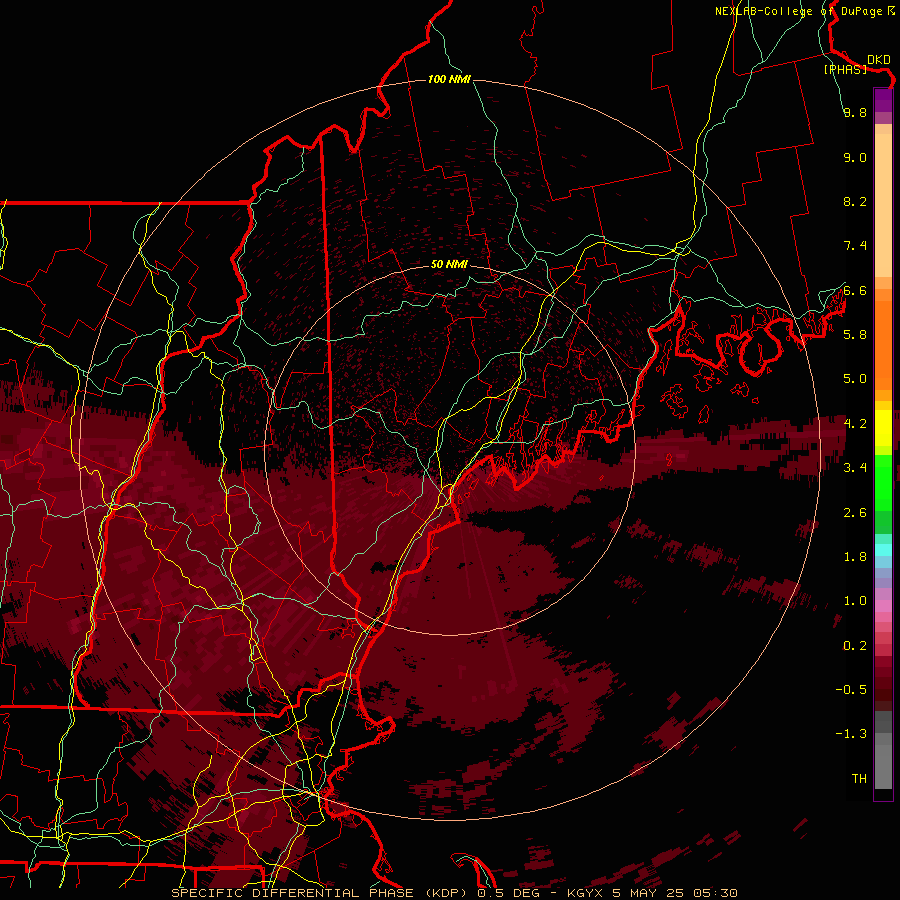
Task: Click the '1.0' scale value
Action: [x=855, y=601]
